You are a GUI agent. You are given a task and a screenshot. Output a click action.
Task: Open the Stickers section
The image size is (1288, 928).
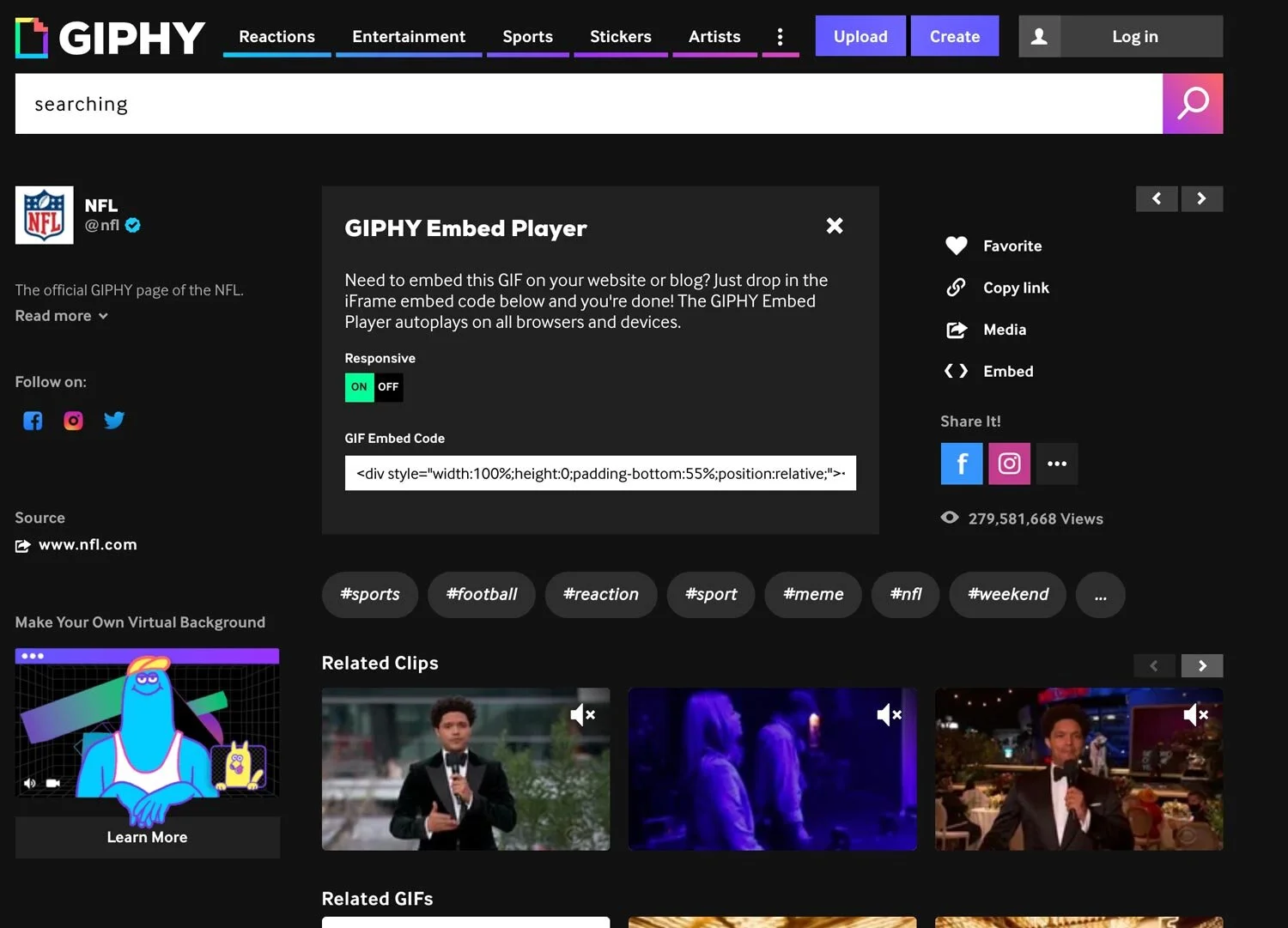click(620, 36)
